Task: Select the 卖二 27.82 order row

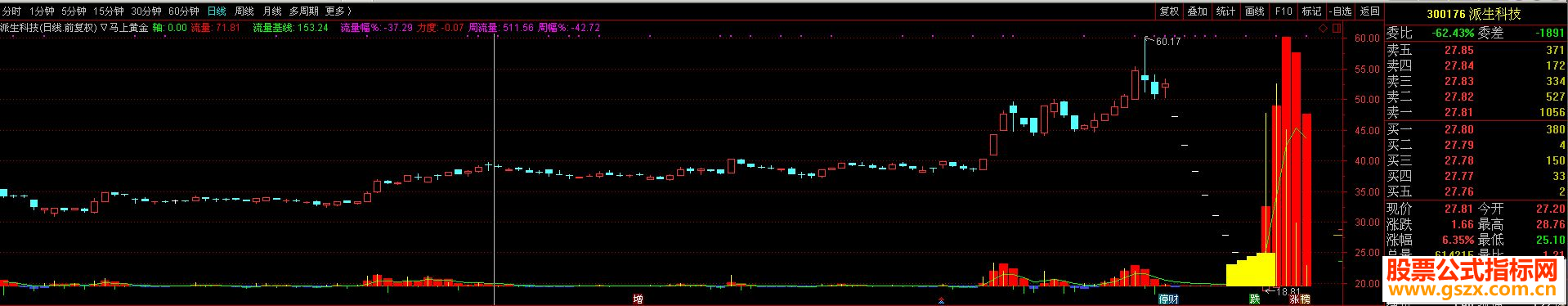Action: 1476,97
